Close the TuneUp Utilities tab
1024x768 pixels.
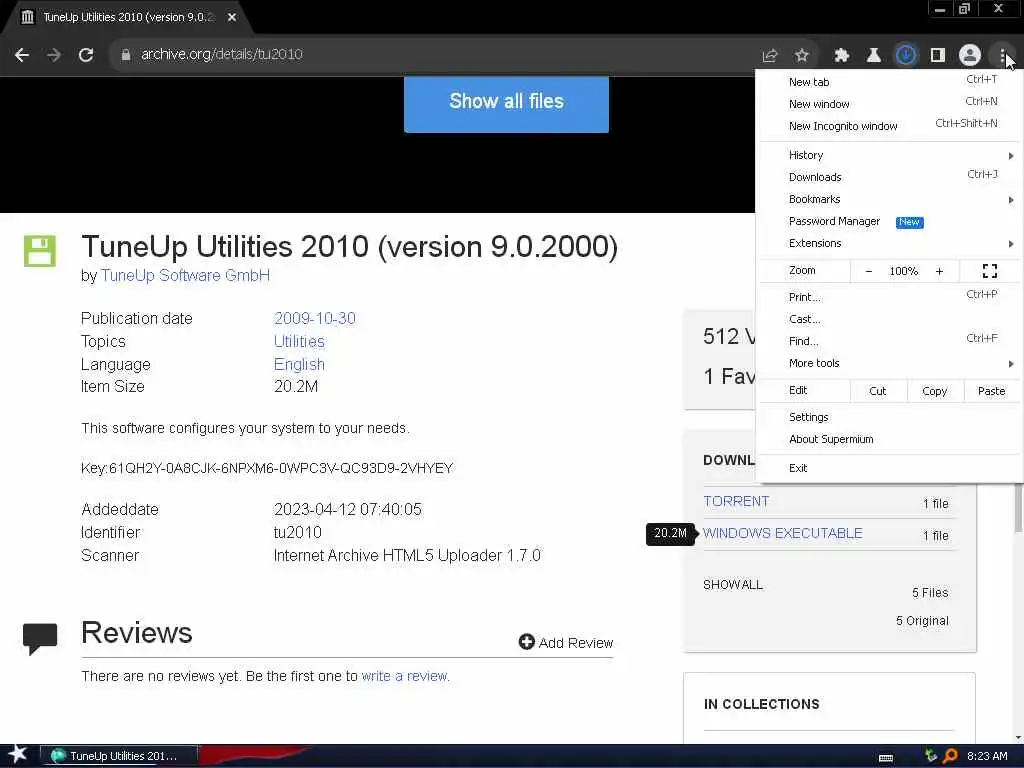pos(232,18)
